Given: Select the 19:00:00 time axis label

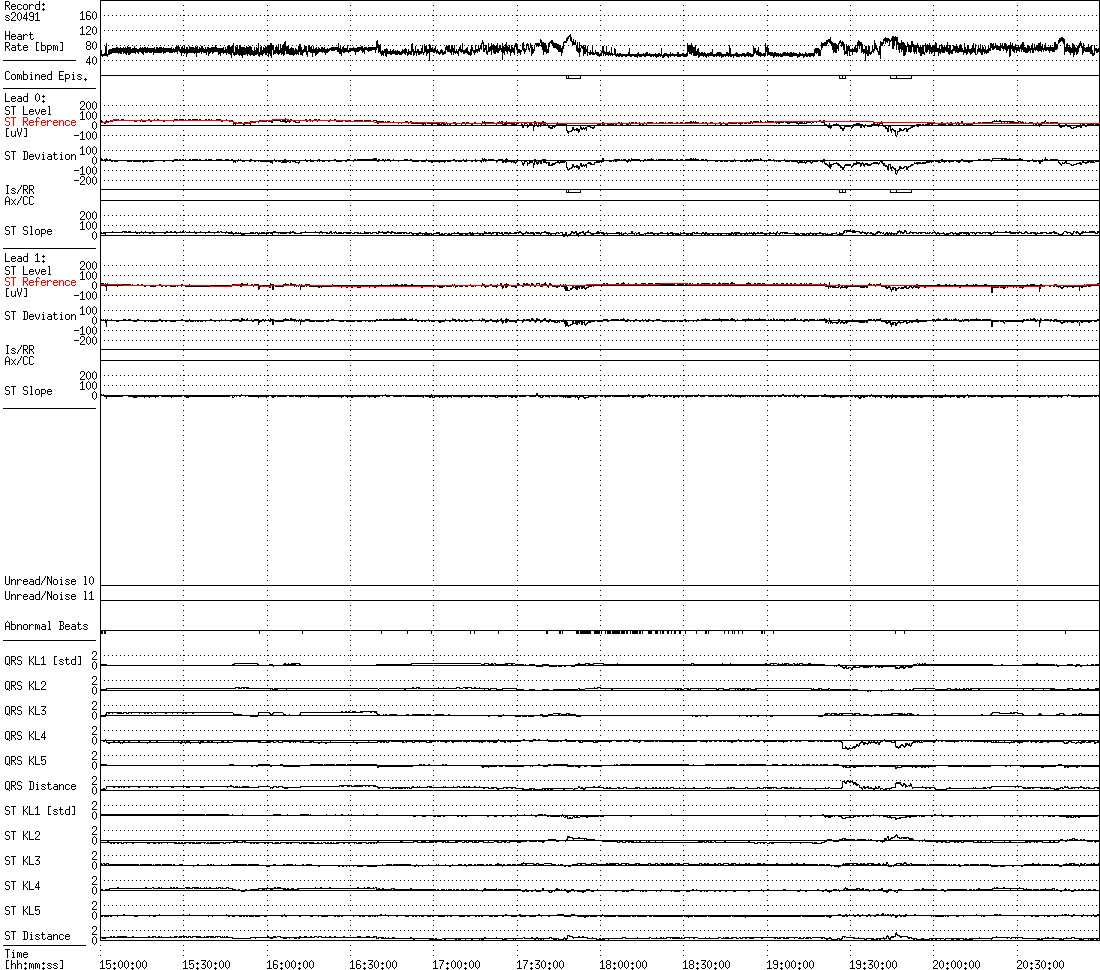Looking at the screenshot, I should [790, 964].
